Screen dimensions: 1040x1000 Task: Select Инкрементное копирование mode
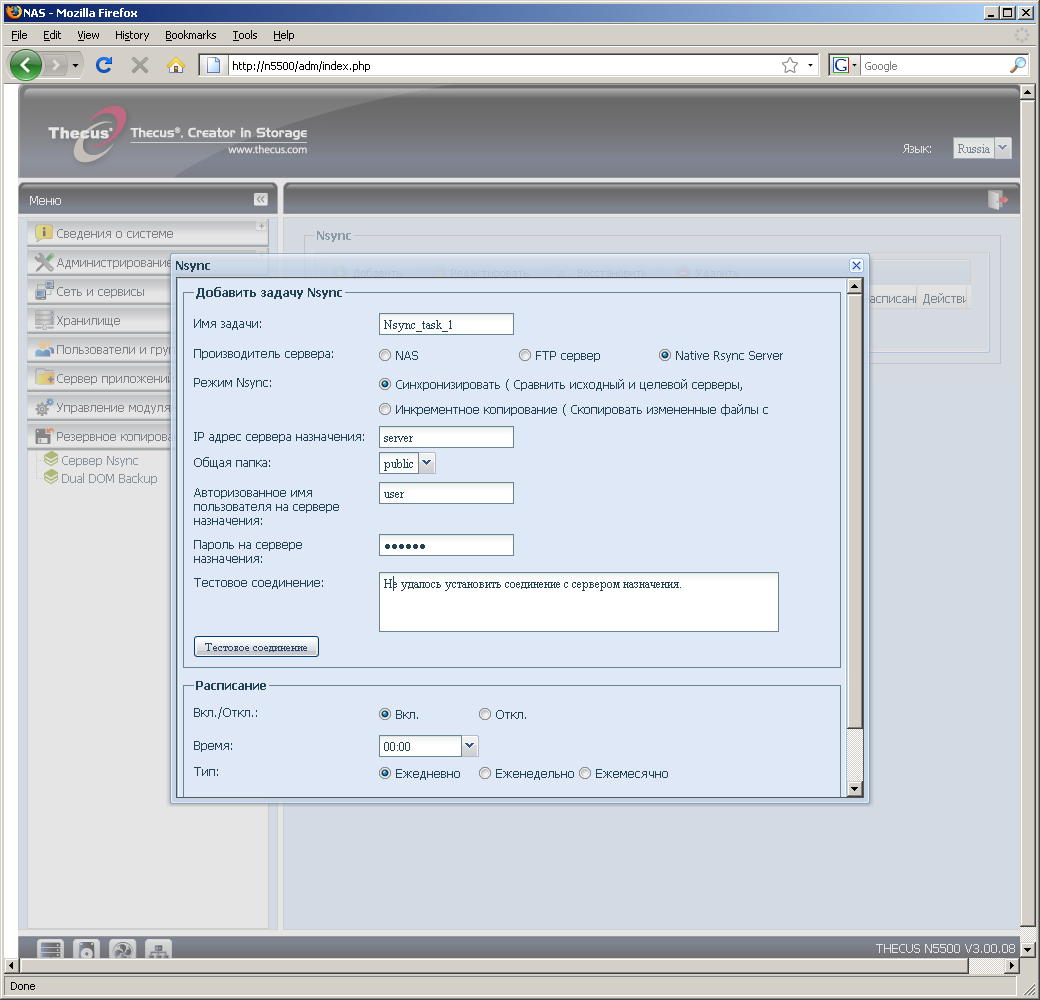pyautogui.click(x=385, y=409)
